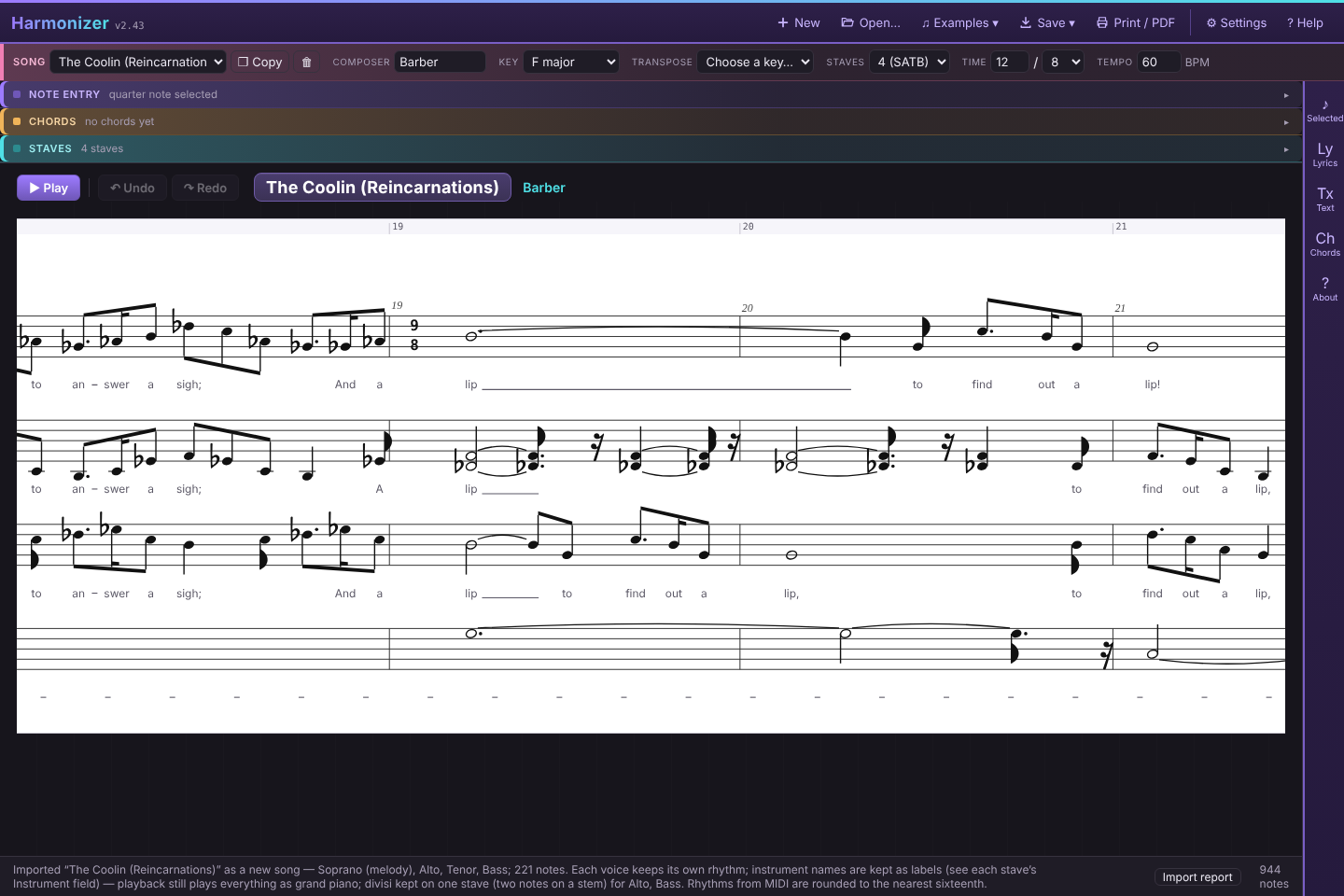Open the Import report
The image size is (1344, 896).
coord(1197,877)
